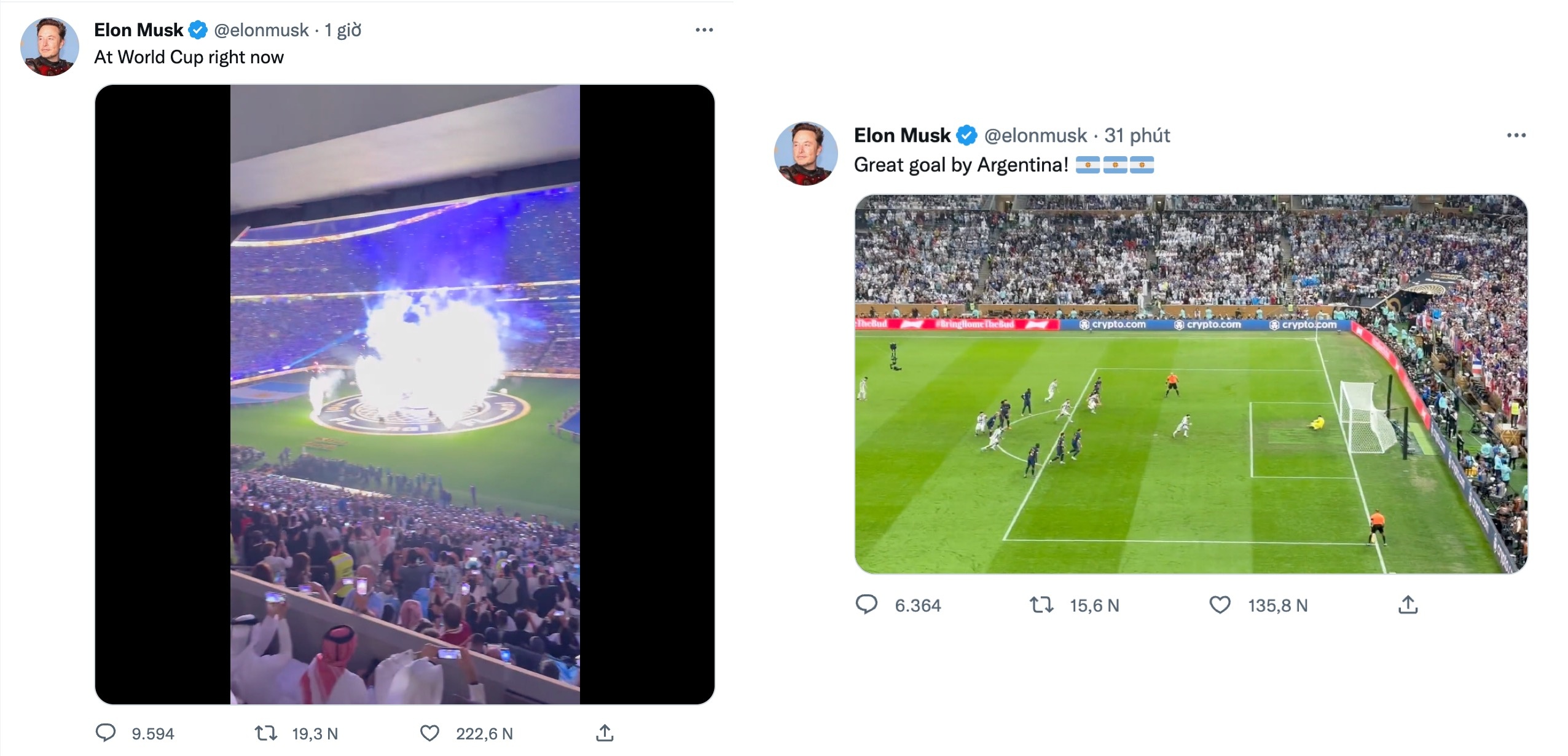Screen dimensions: 1568x756
Task: Like the 'At World Cup right now' tweet
Action: [x=432, y=733]
